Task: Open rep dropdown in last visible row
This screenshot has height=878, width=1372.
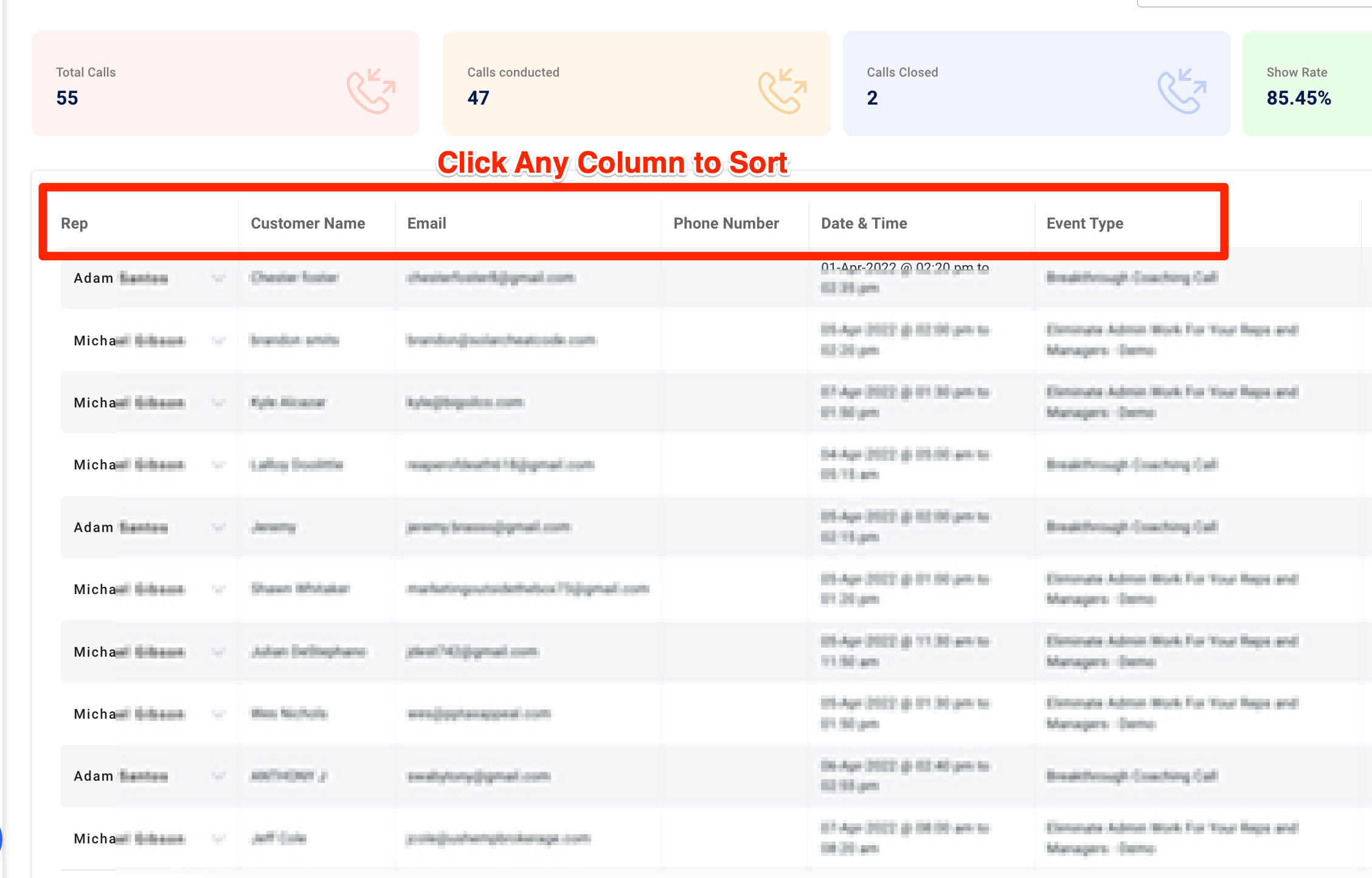Action: tap(218, 839)
